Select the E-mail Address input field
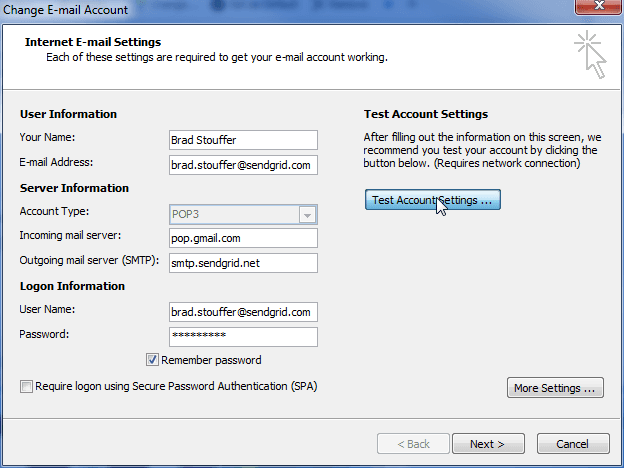Screen dimensions: 624x468 (x=243, y=164)
